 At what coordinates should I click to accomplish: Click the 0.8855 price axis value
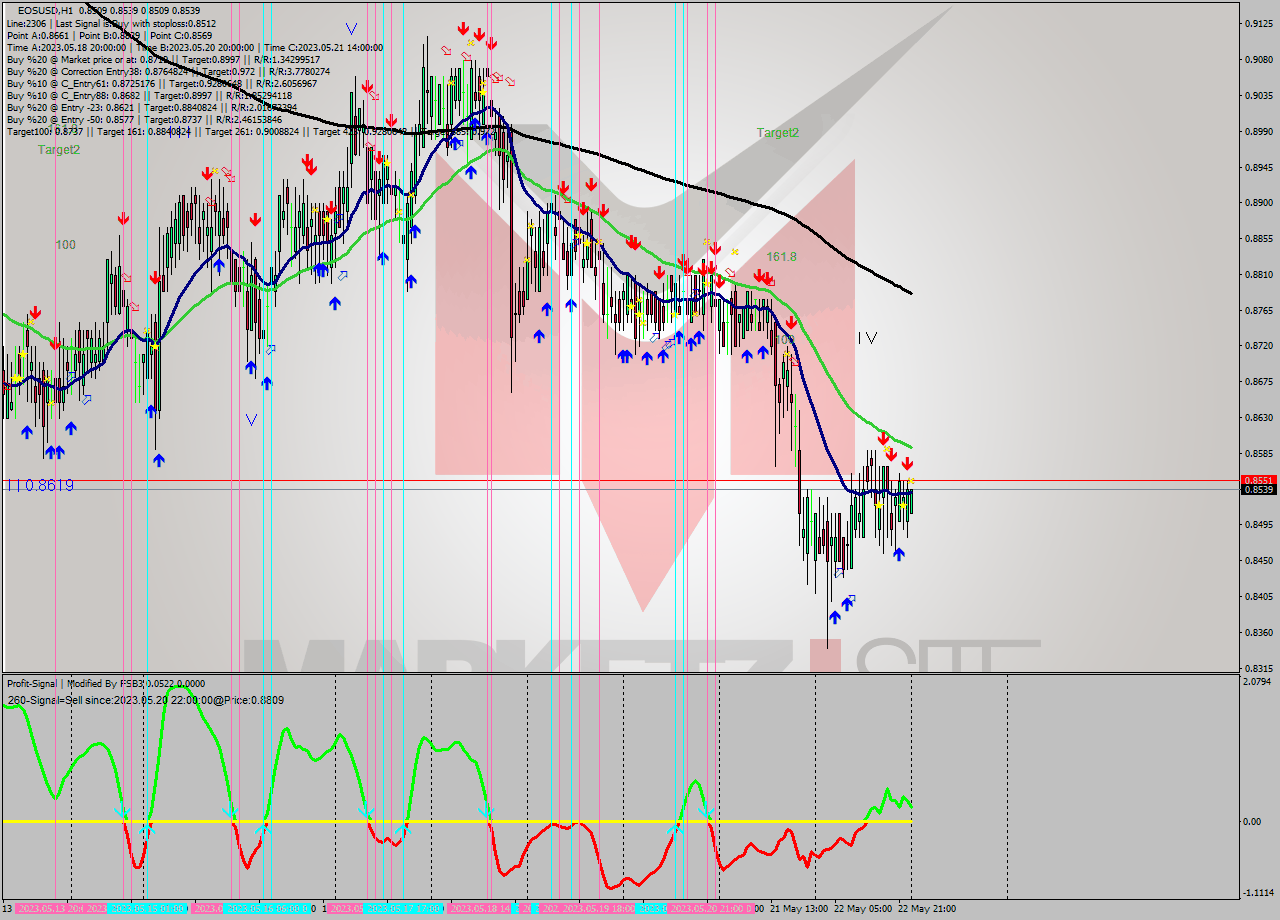click(1258, 238)
